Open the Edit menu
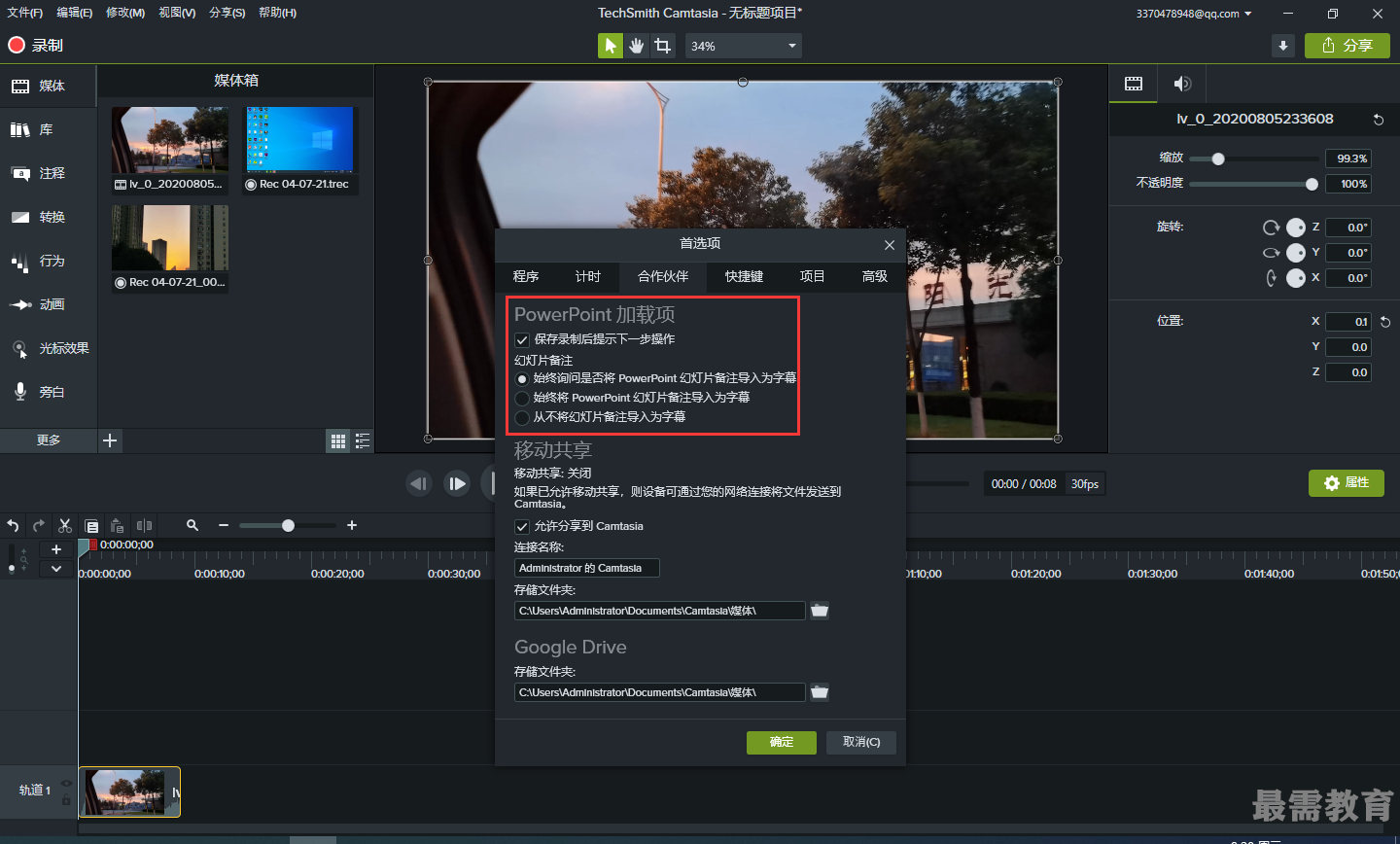1400x844 pixels. pyautogui.click(x=74, y=13)
